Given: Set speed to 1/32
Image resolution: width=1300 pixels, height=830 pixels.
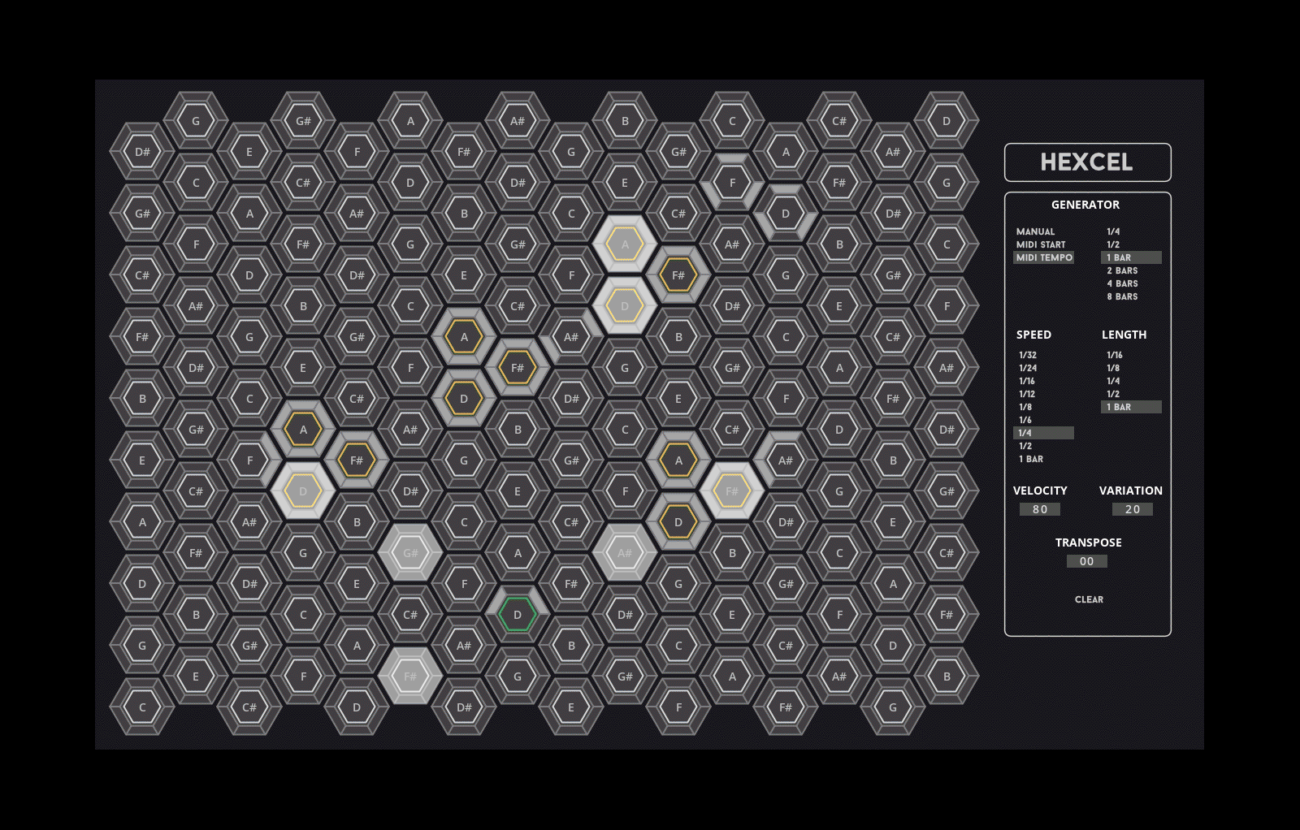Looking at the screenshot, I should [1027, 355].
